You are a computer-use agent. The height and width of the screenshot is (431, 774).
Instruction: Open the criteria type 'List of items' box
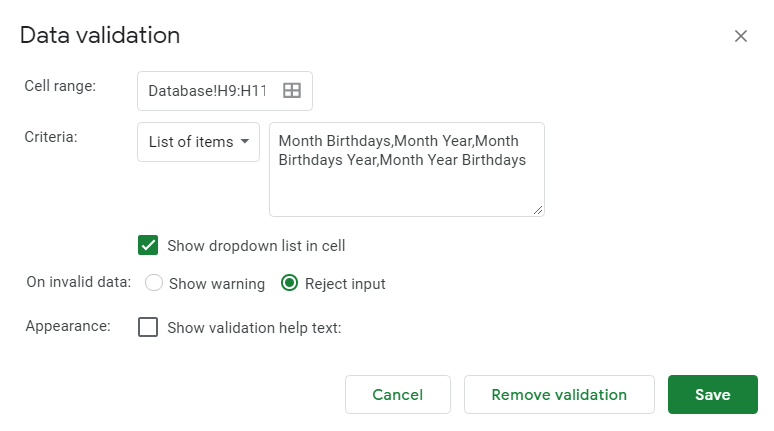click(x=198, y=142)
